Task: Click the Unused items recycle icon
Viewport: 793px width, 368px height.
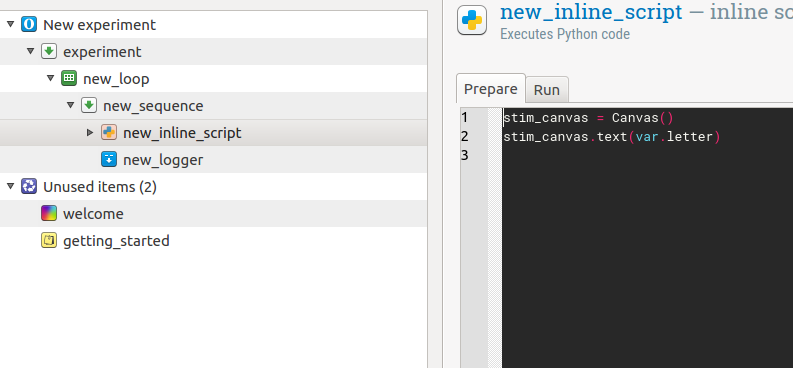Action: [29, 187]
